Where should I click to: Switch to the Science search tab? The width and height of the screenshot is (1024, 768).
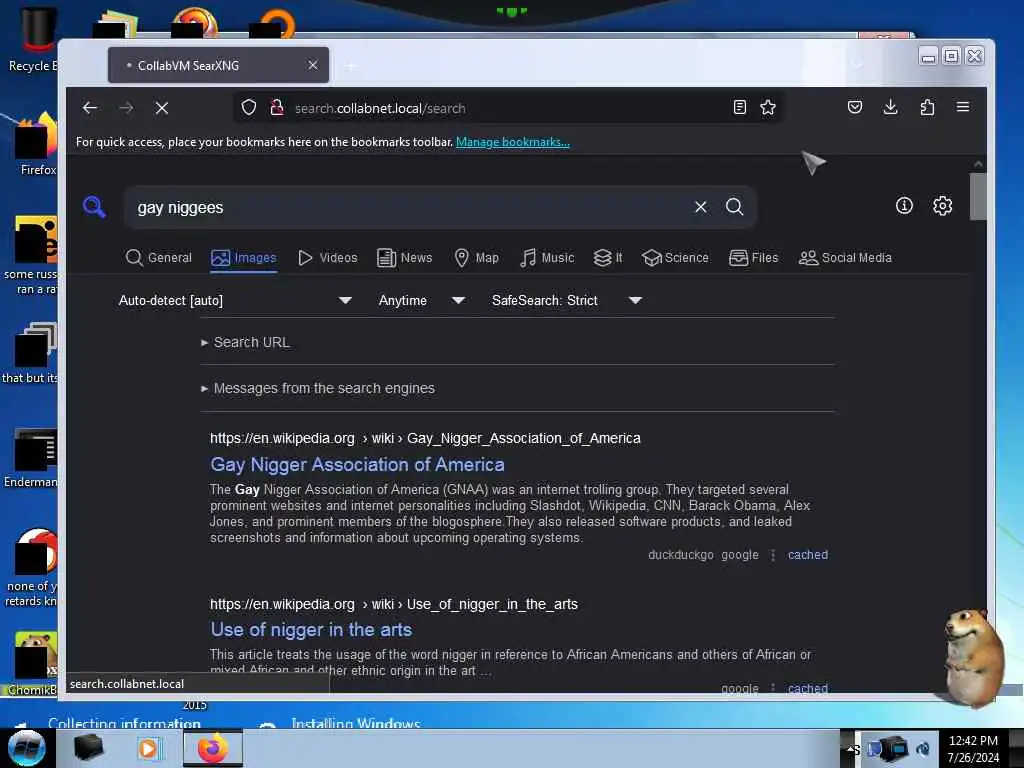point(675,257)
